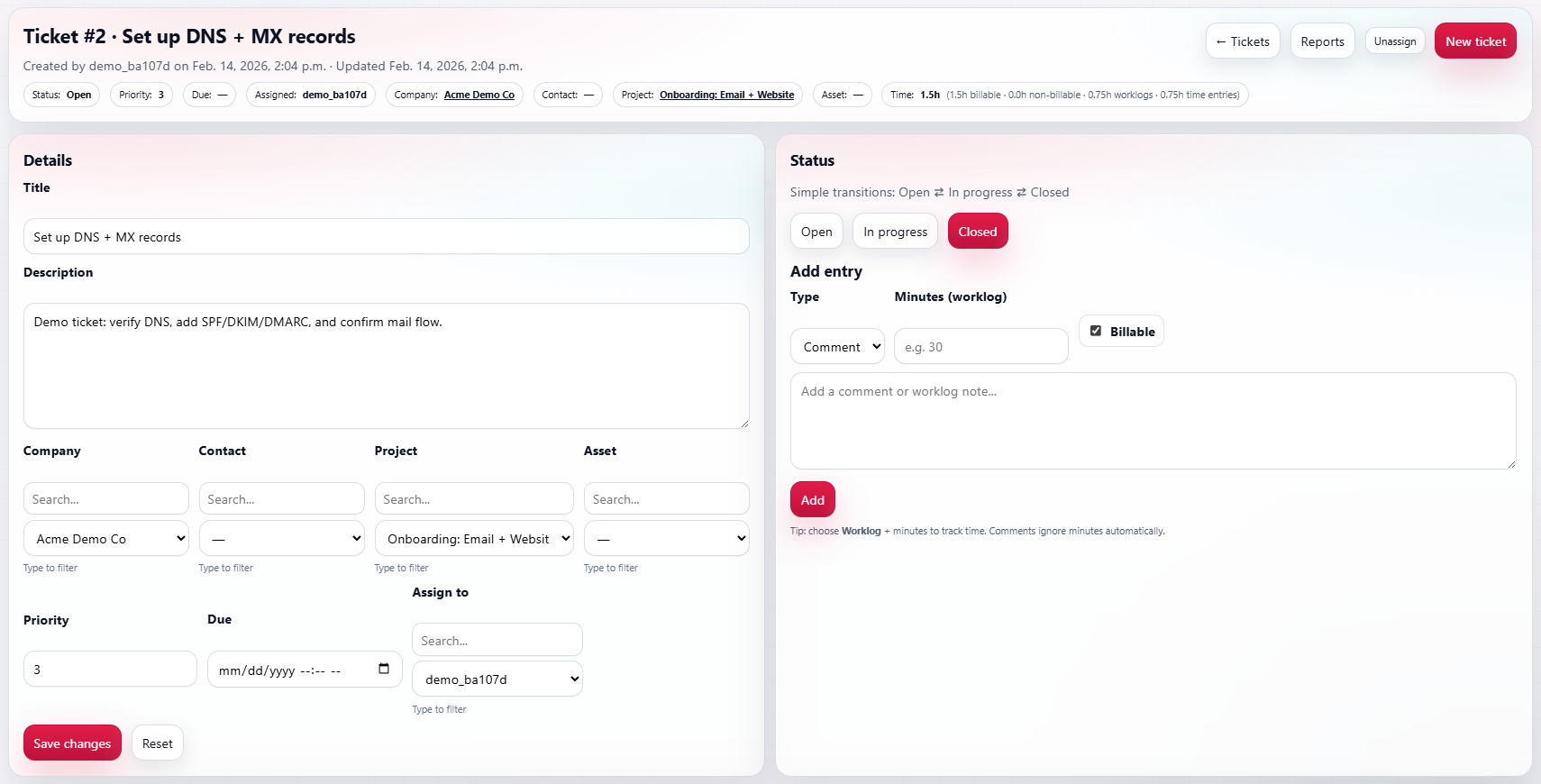Focus the Project search box

tap(474, 499)
